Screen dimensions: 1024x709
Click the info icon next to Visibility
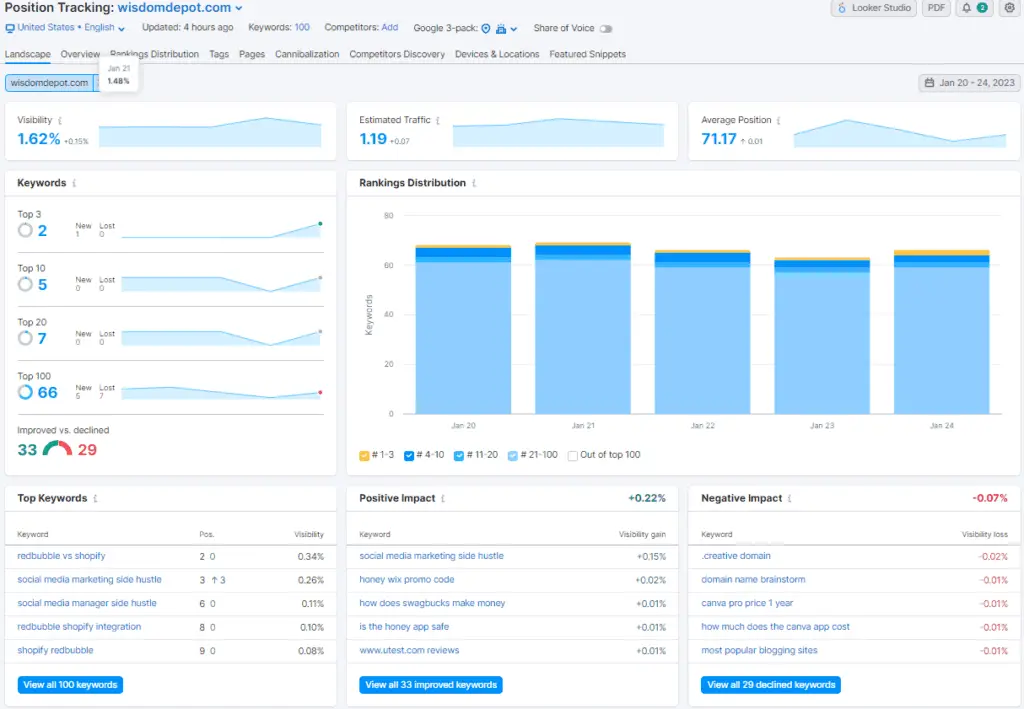click(x=60, y=121)
